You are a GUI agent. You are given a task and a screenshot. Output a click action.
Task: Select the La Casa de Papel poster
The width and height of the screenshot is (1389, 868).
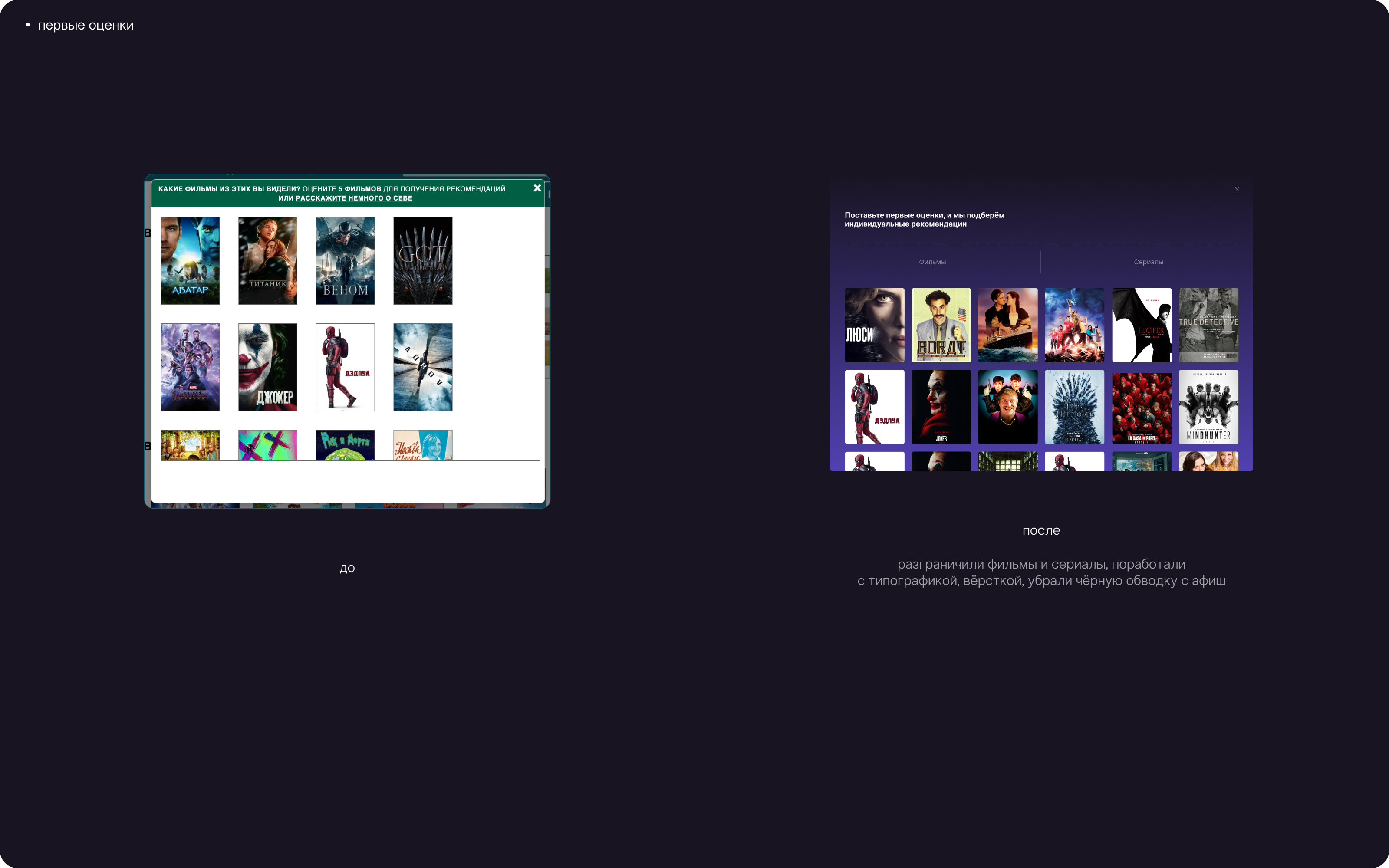pos(1142,407)
